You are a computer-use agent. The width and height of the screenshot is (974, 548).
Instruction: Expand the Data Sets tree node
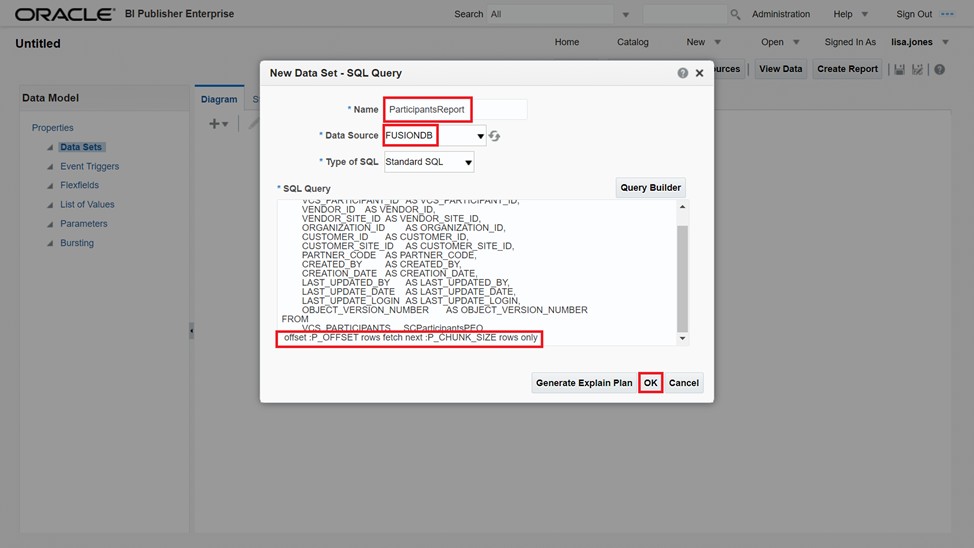[x=50, y=147]
